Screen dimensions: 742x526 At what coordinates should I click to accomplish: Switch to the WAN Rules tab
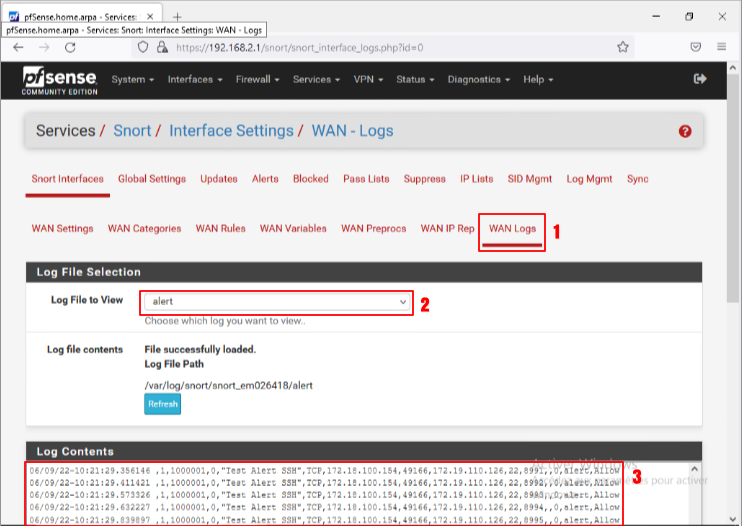pos(220,228)
